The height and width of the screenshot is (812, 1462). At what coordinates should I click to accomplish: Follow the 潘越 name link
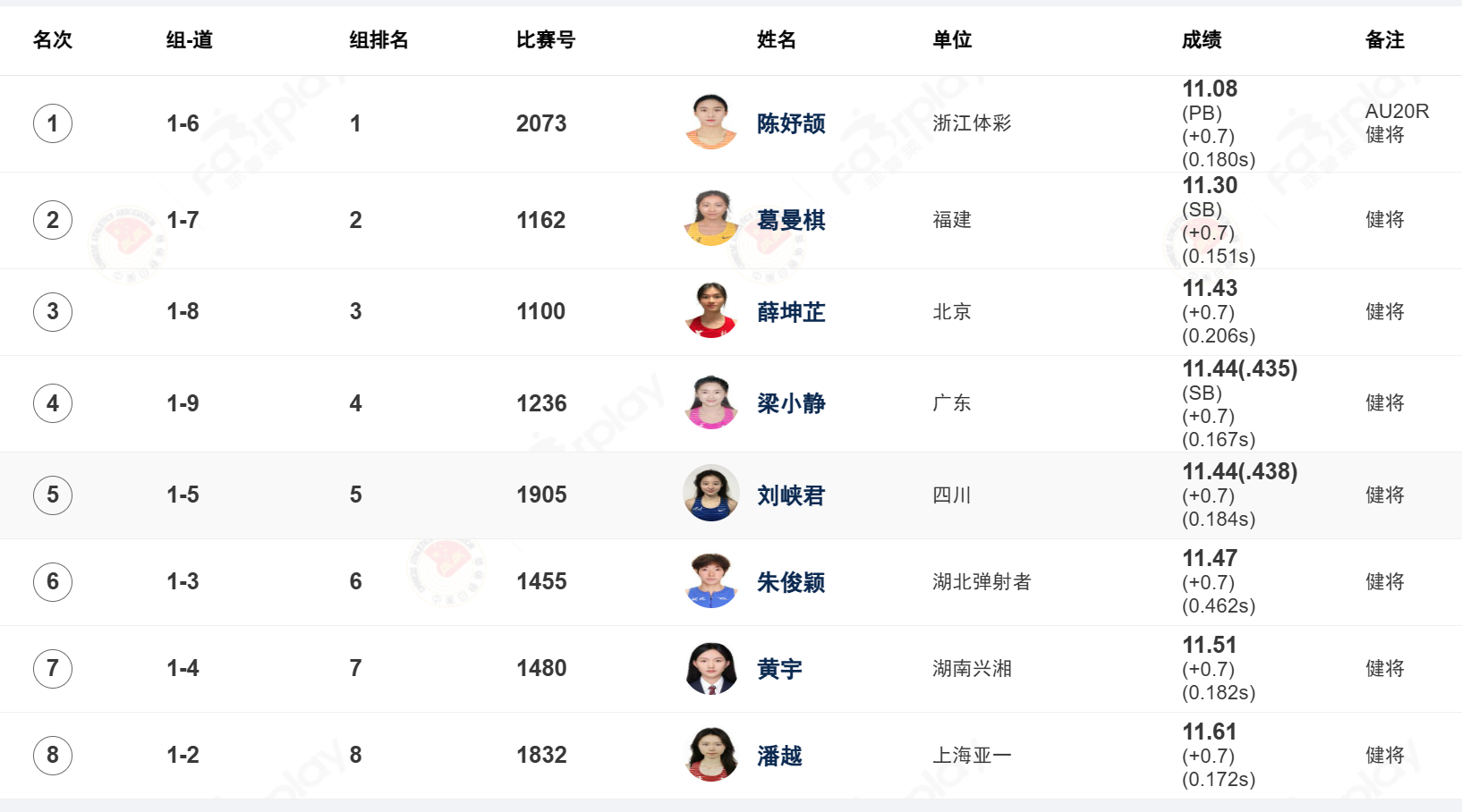[779, 756]
